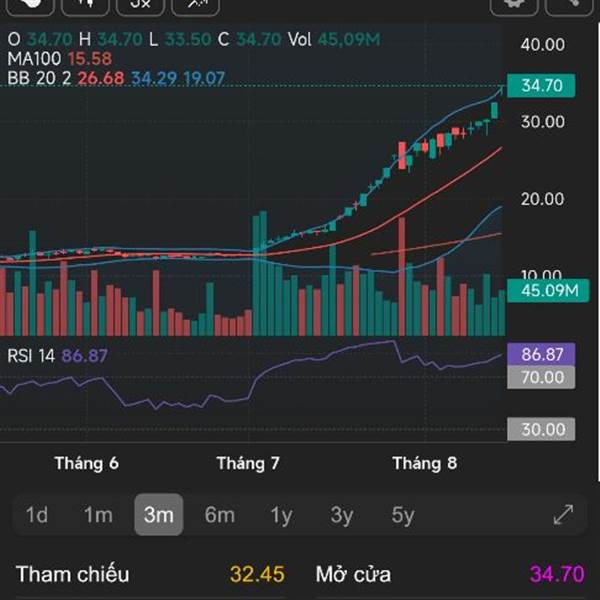This screenshot has height=600, width=600.
Task: Expand chart to fullscreen with diagonal arrows icon
Action: click(x=563, y=515)
